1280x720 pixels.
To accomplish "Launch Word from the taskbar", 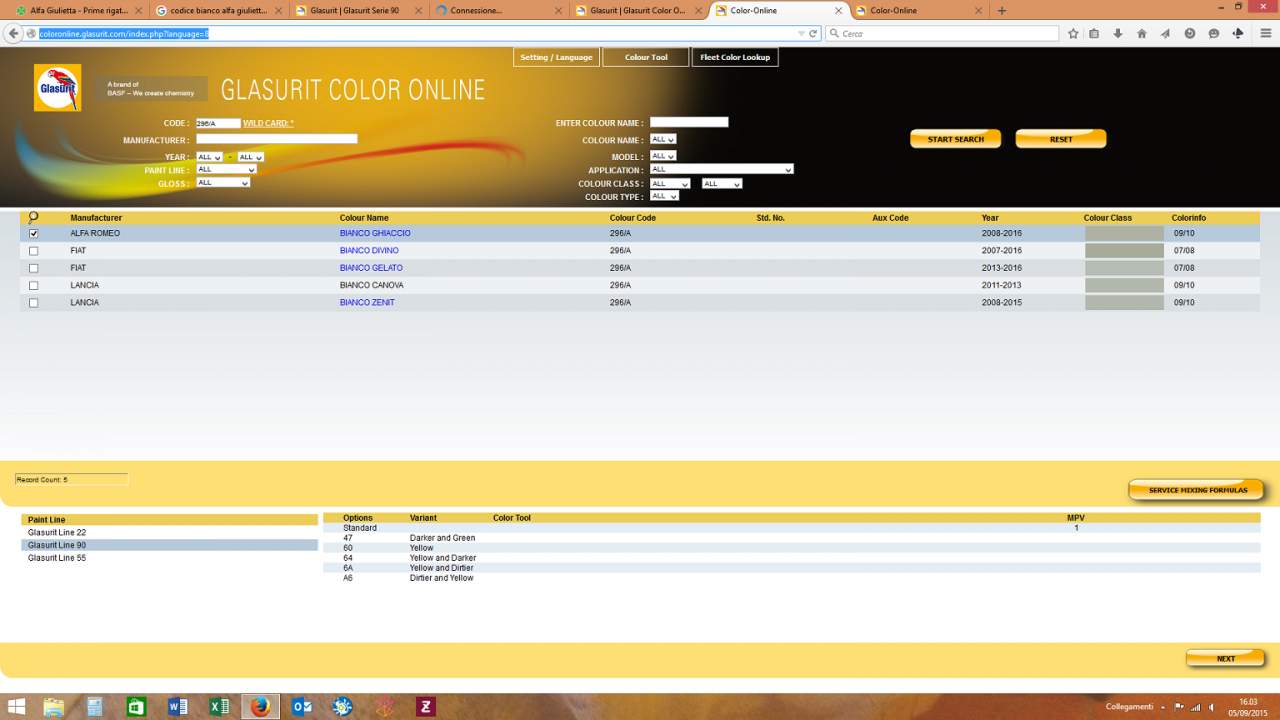I will click(x=178, y=706).
